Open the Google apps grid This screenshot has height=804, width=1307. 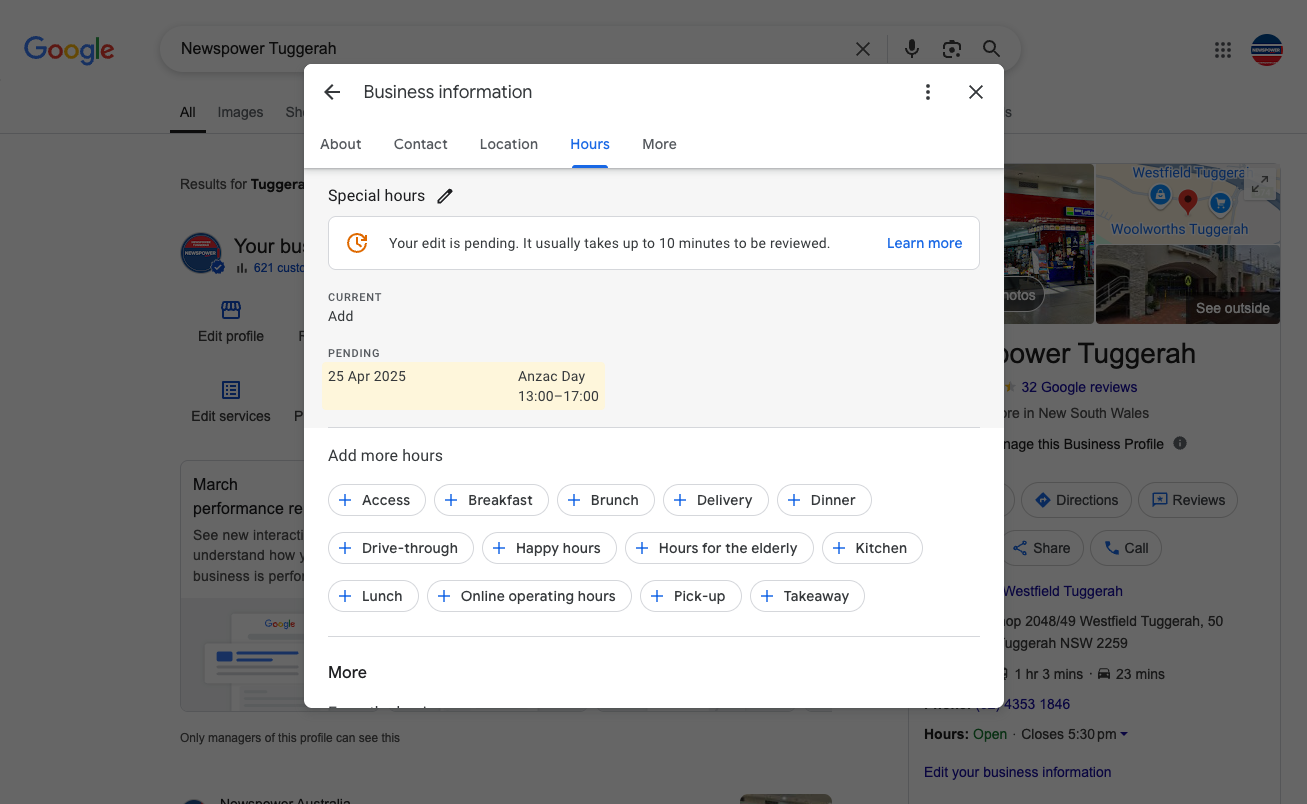(x=1222, y=50)
